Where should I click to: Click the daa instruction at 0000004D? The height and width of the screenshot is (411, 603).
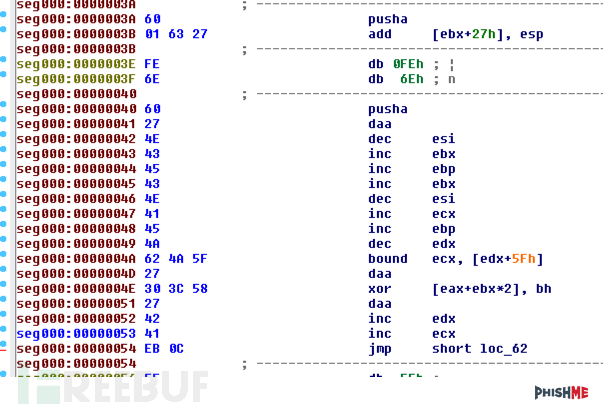(x=380, y=274)
